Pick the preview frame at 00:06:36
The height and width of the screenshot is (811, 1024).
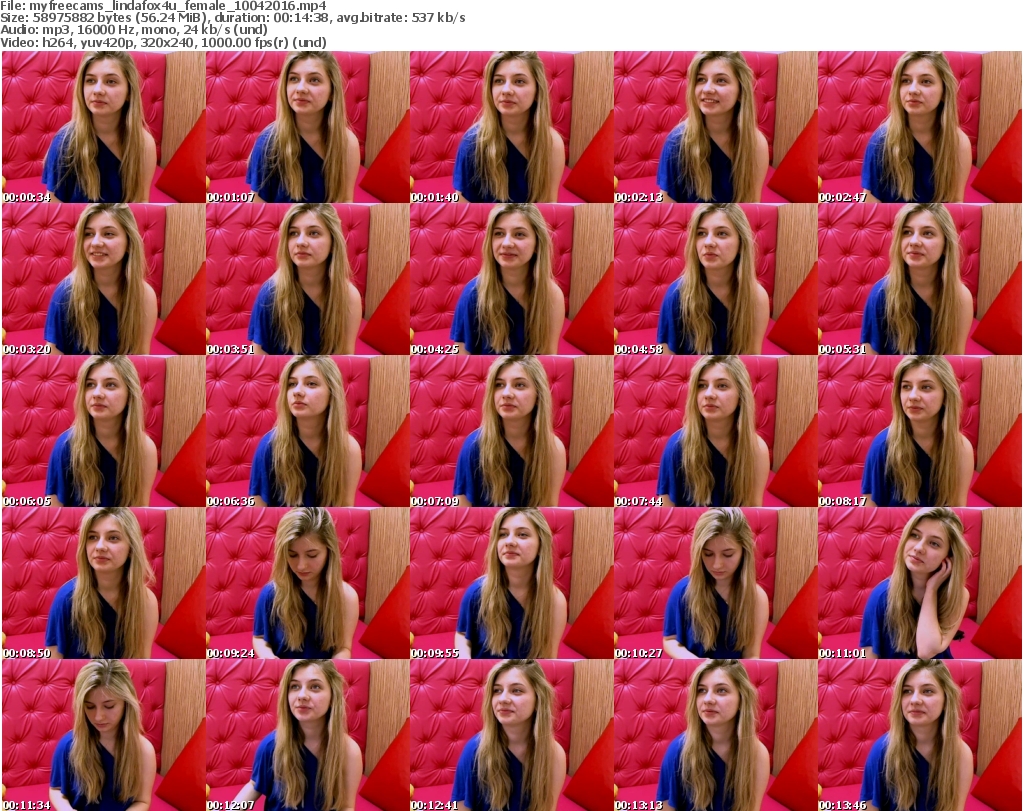coord(308,431)
